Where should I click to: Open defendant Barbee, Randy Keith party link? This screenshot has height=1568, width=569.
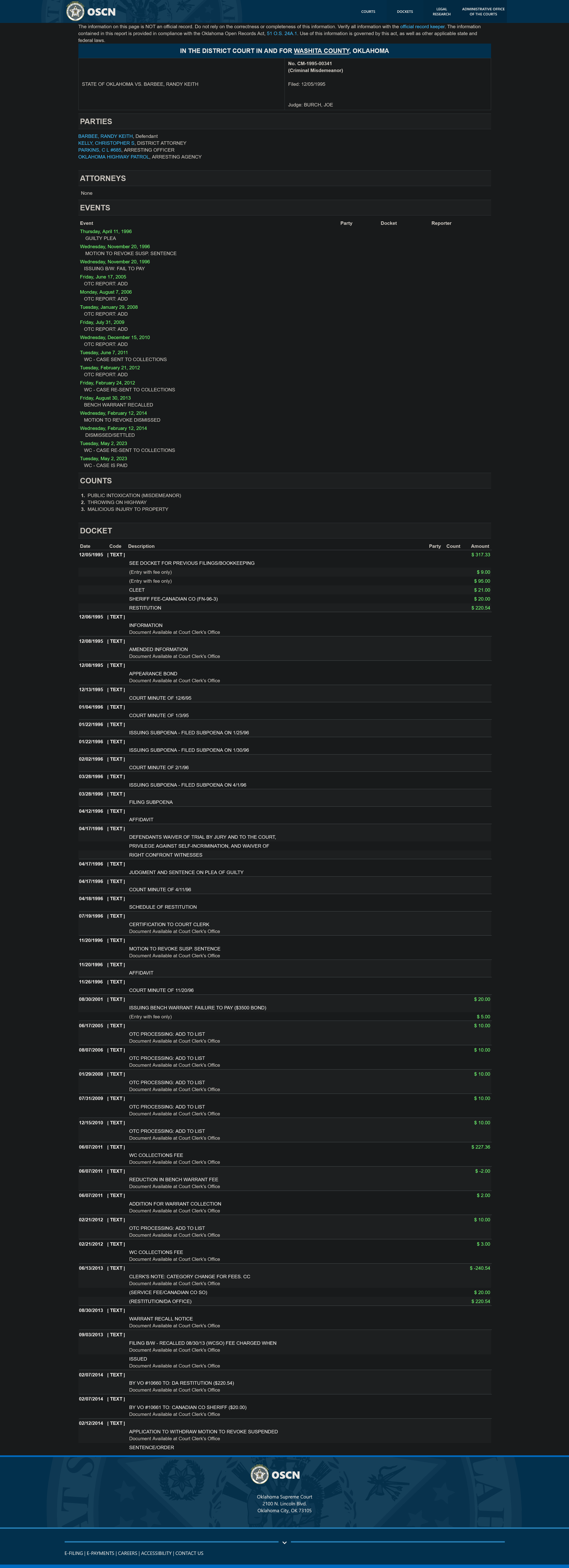click(105, 136)
